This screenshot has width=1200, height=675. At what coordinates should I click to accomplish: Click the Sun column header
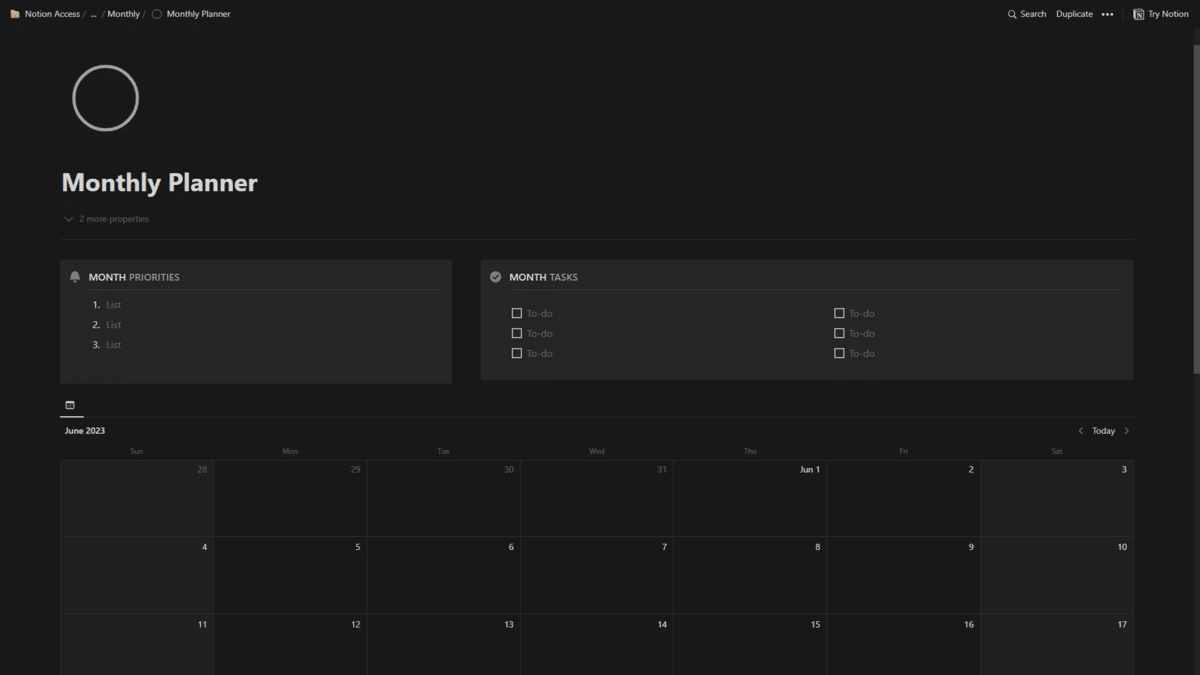point(136,451)
